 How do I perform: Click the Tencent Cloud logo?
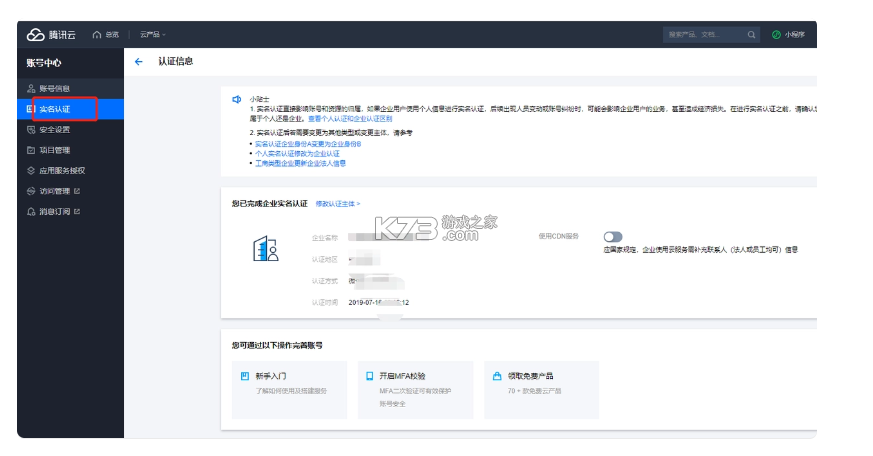click(51, 35)
